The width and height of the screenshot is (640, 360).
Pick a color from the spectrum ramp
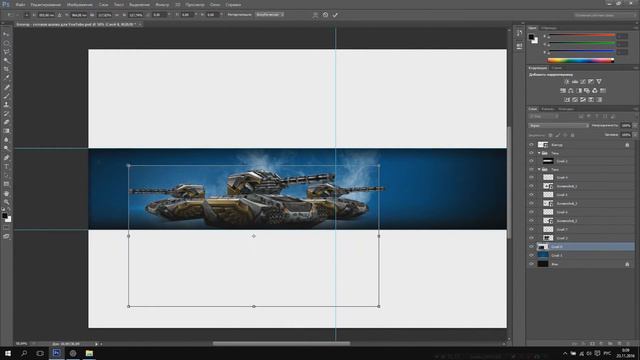[x=580, y=60]
